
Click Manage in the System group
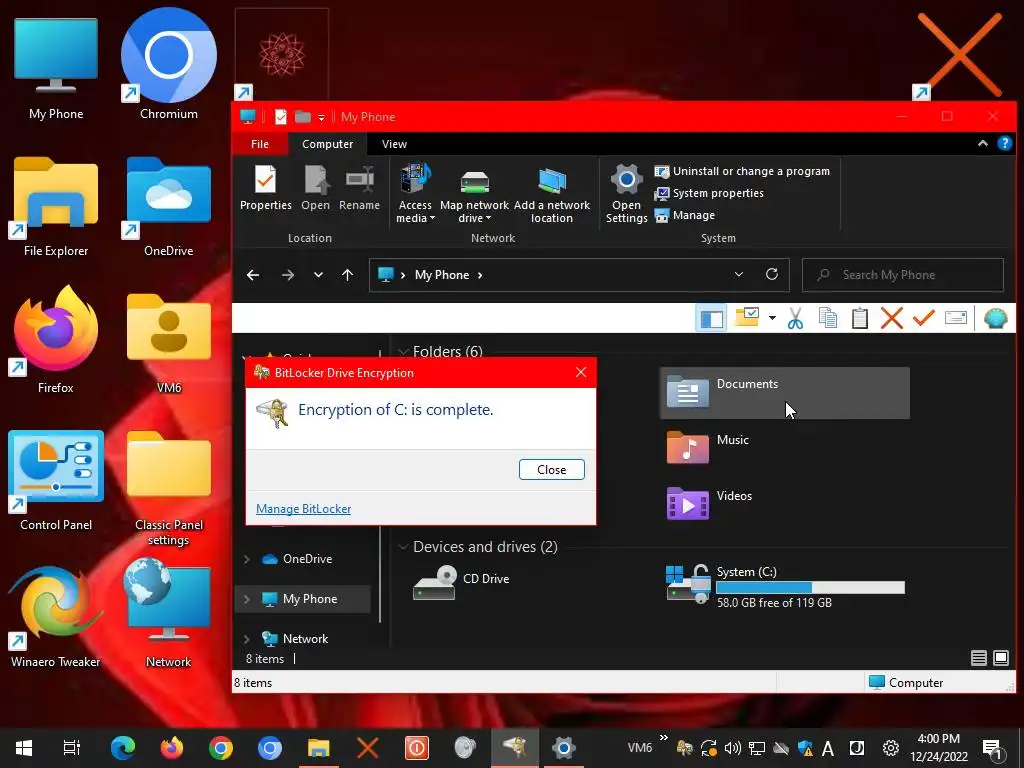[684, 216]
